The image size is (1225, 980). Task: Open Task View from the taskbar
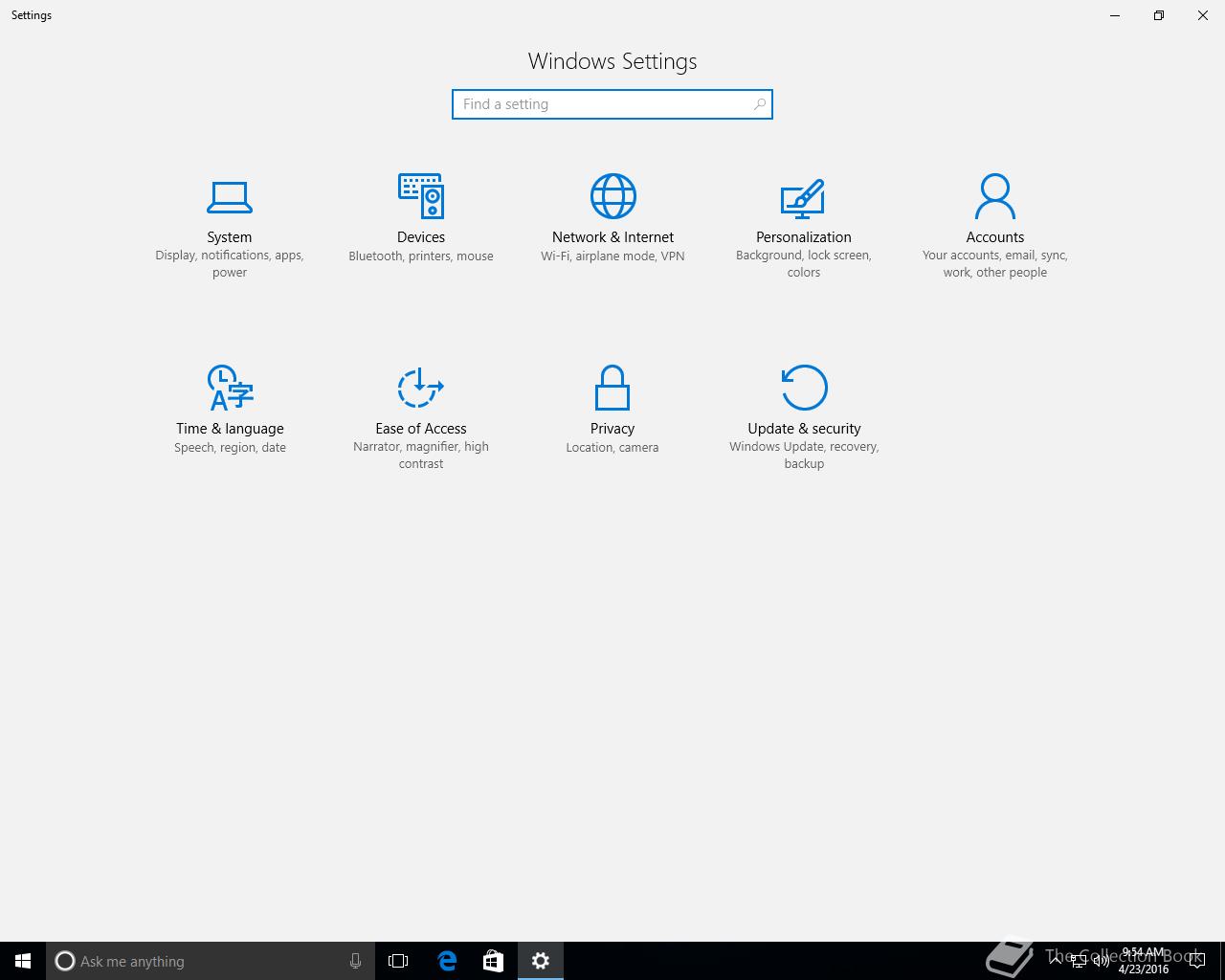click(x=398, y=961)
